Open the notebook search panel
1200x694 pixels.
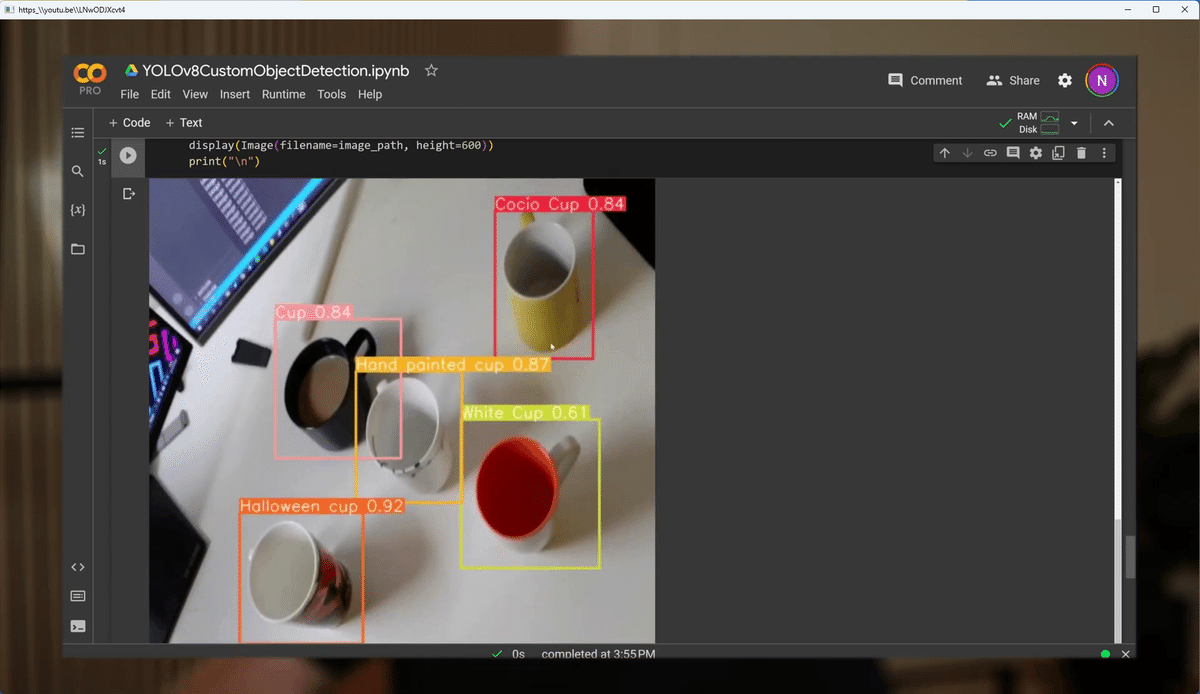coord(77,171)
